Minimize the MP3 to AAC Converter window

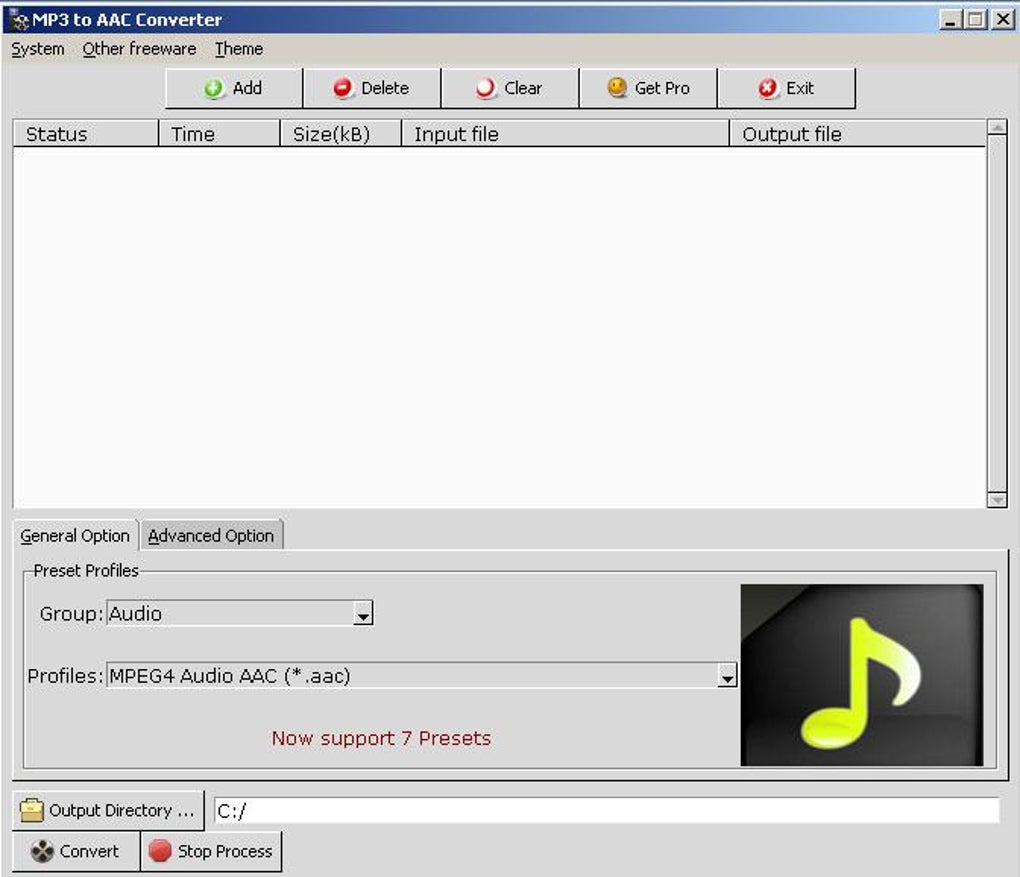tap(950, 20)
